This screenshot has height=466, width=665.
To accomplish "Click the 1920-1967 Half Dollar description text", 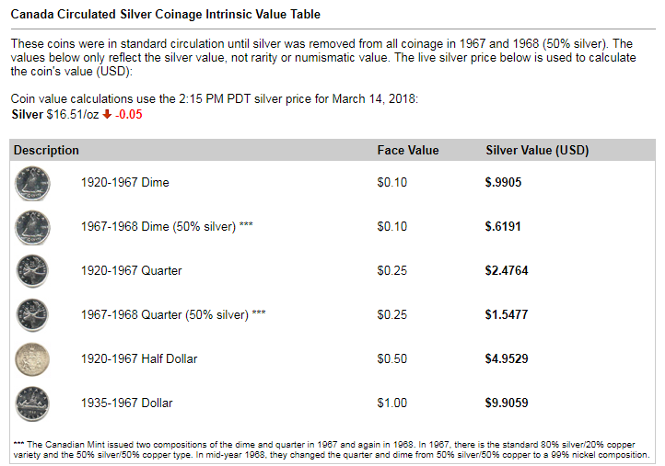I will click(139, 359).
